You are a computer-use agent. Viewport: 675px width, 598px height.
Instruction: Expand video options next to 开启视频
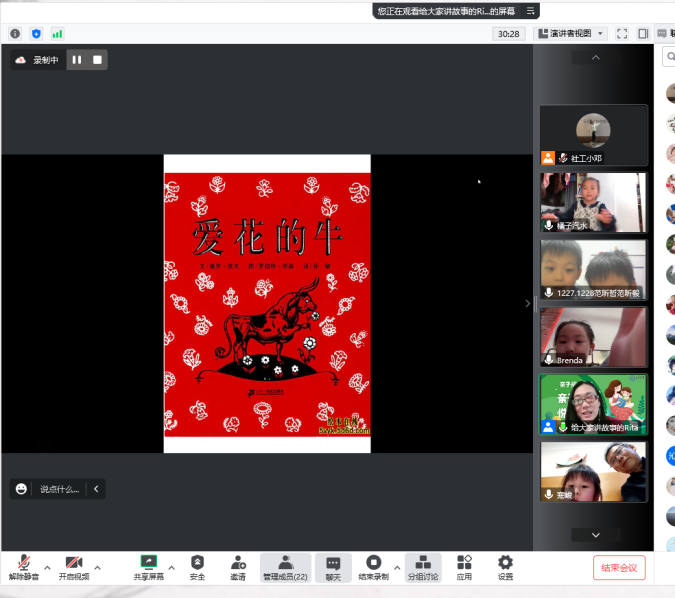tap(98, 567)
